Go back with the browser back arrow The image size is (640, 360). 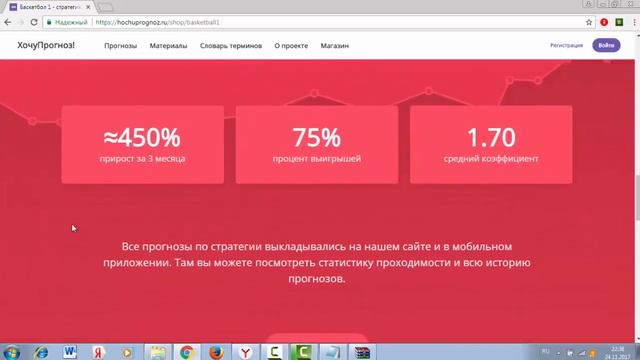pos(7,22)
